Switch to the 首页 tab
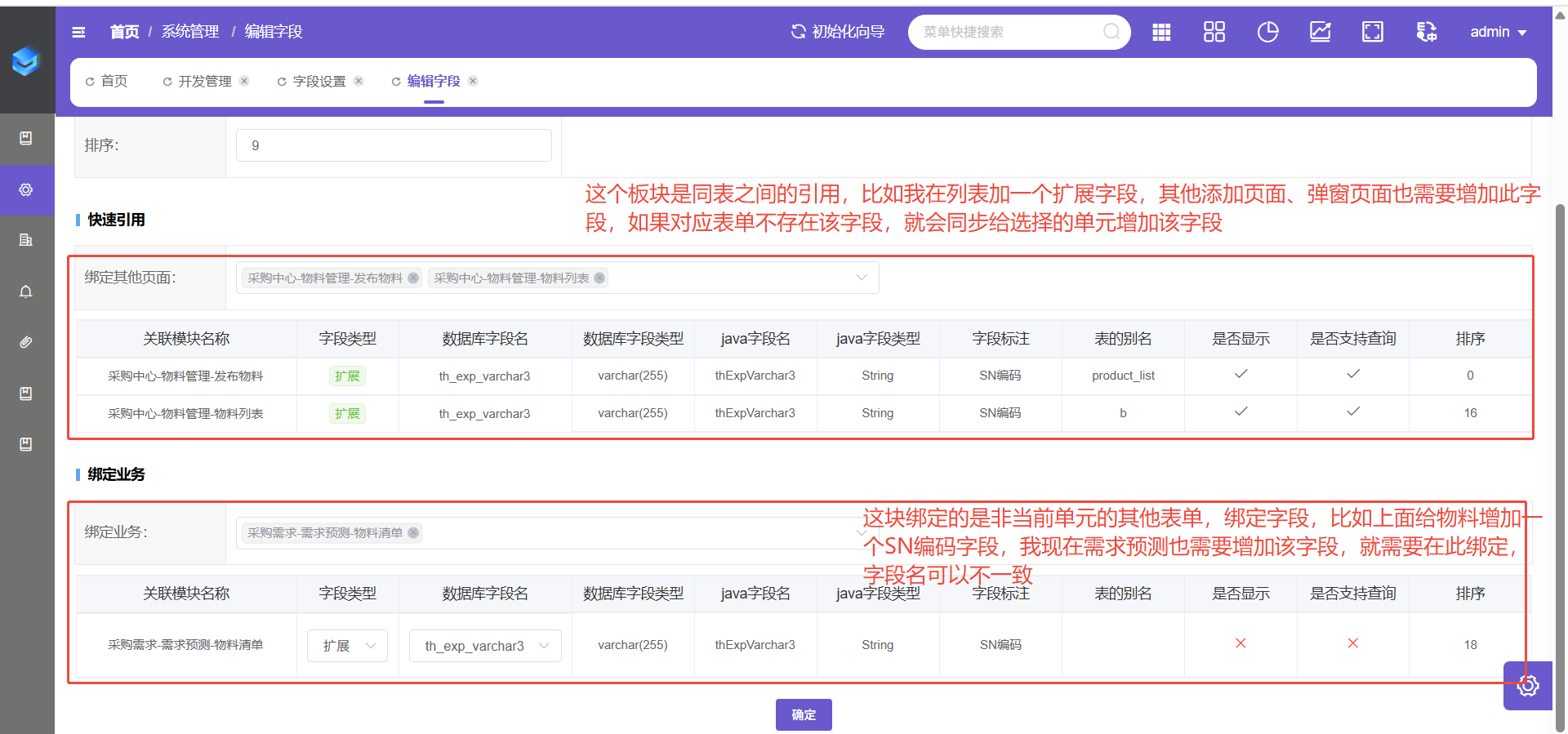 (x=107, y=81)
